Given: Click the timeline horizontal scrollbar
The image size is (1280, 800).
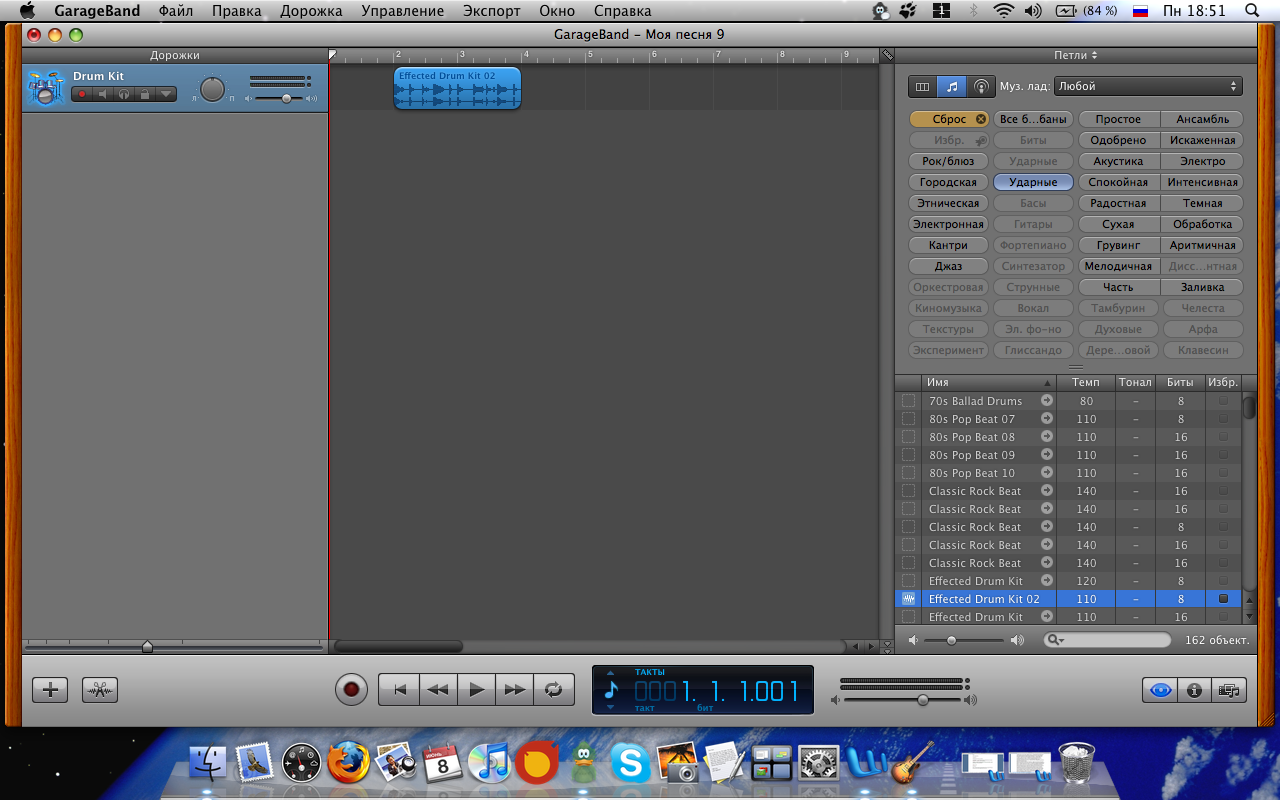Looking at the screenshot, I should (398, 647).
